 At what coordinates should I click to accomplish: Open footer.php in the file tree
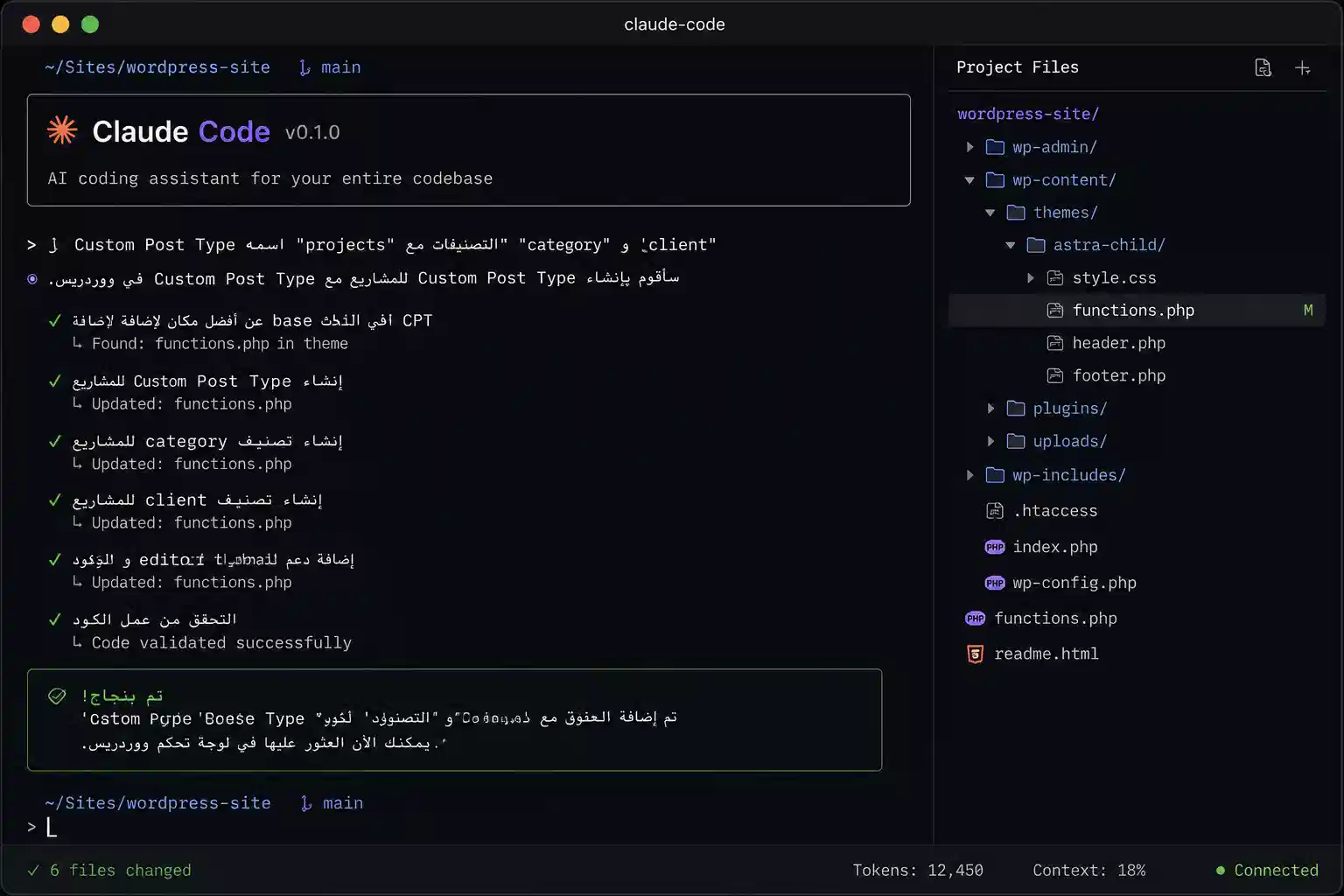pos(1119,376)
